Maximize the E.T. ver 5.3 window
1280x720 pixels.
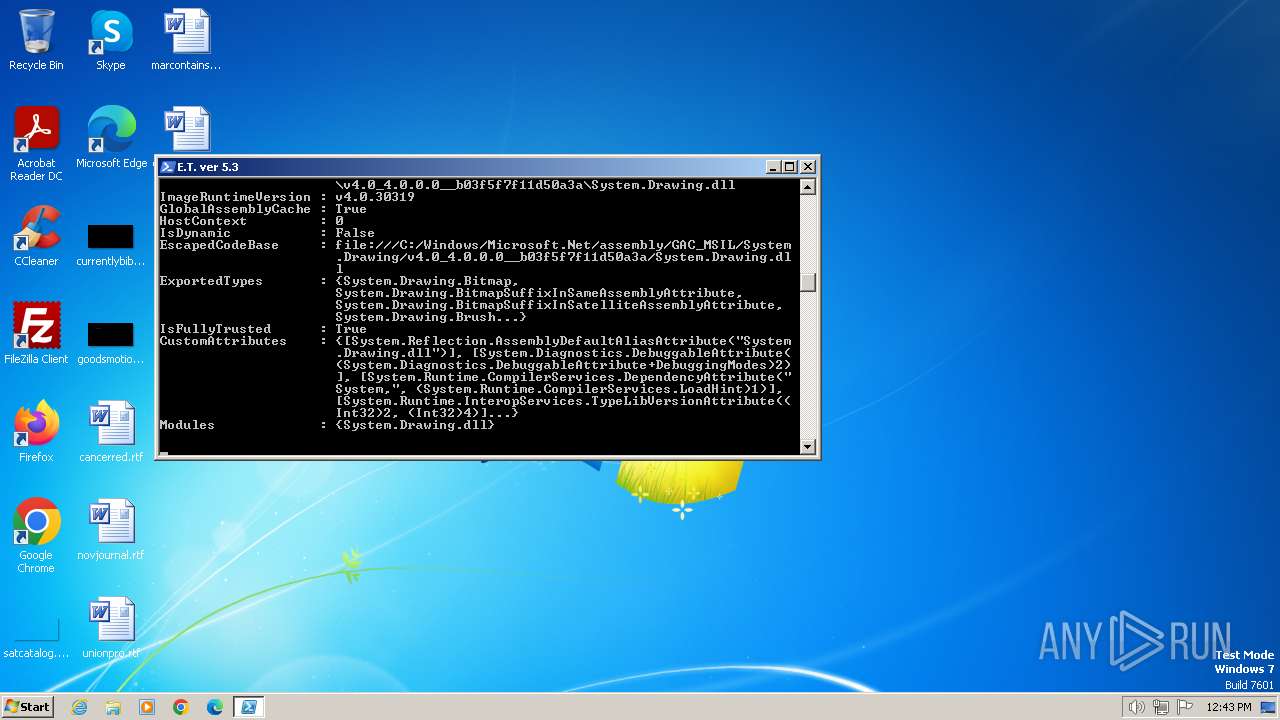(x=790, y=167)
